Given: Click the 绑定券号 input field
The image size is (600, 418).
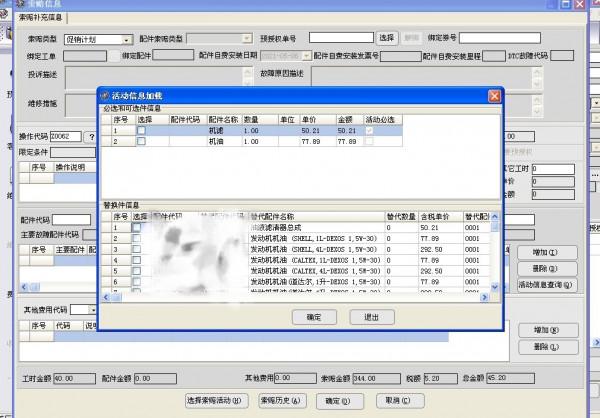Looking at the screenshot, I should click(x=500, y=38).
